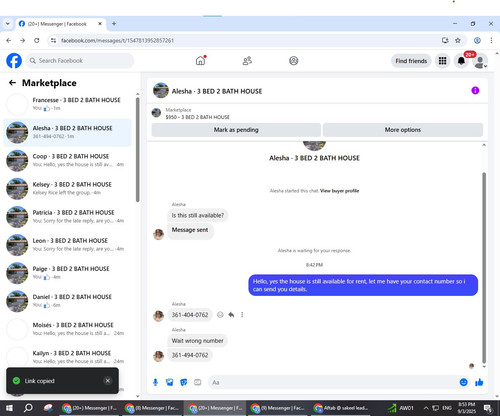Click the conversation list scrollbar
Screen dimensions: 500x416
137,149
